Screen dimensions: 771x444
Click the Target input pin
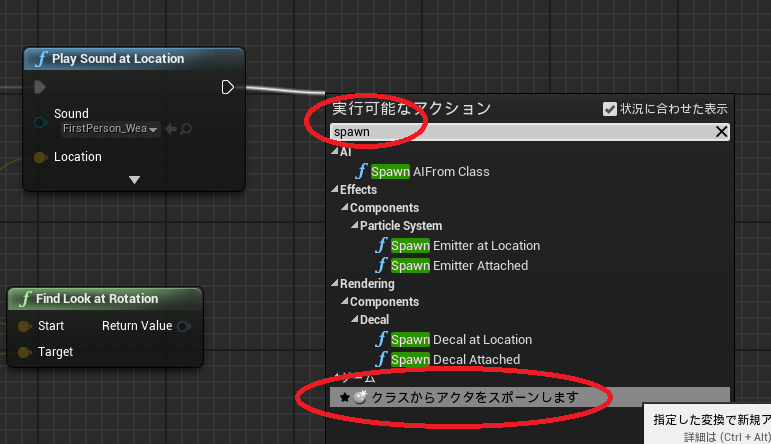coord(24,352)
